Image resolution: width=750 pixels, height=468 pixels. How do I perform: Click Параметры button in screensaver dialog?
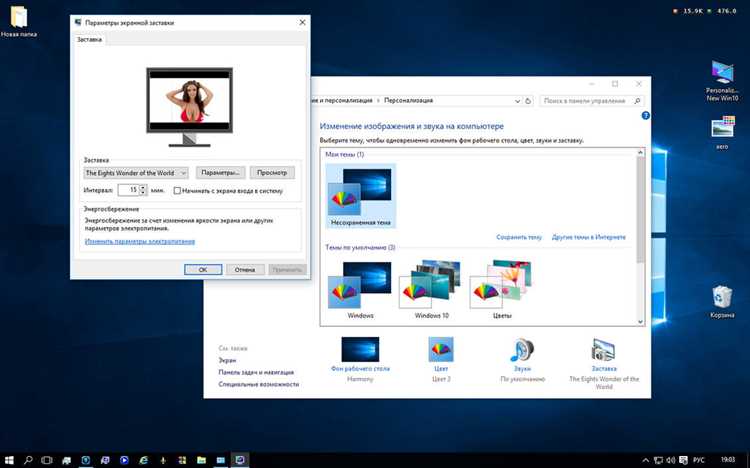tap(221, 173)
